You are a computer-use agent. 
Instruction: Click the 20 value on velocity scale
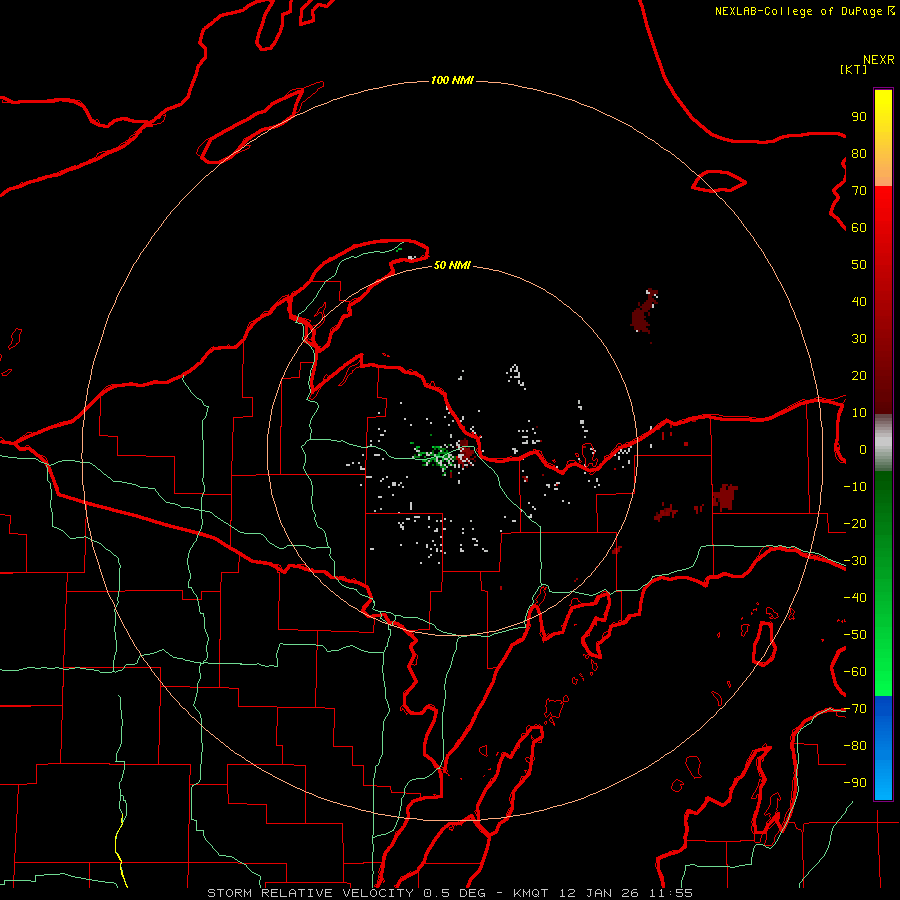click(x=859, y=375)
